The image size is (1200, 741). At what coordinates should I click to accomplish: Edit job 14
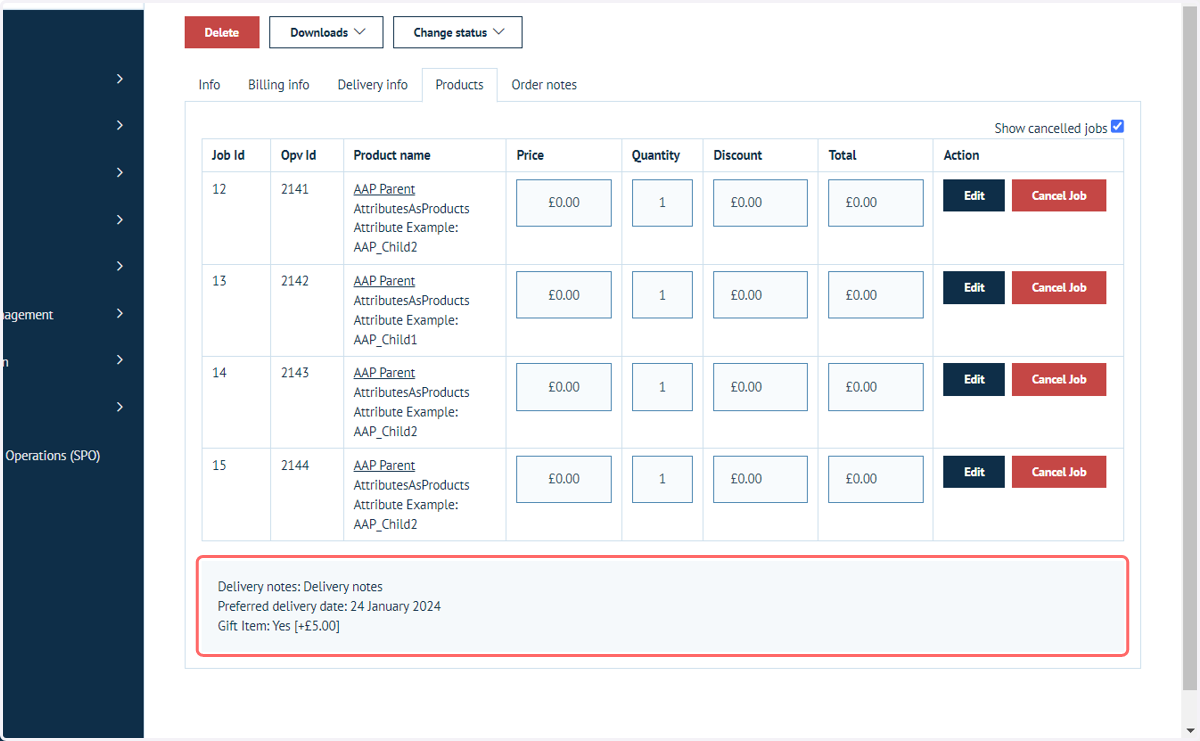coord(974,380)
